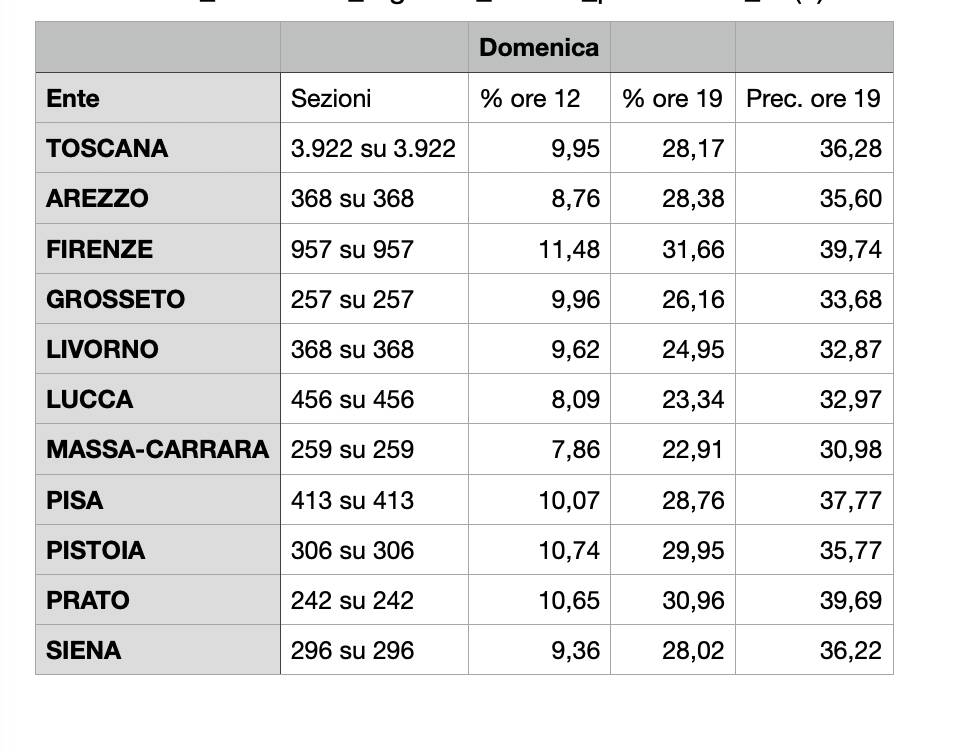Click the '% ore 19' column header
This screenshot has height=752, width=954.
pyautogui.click(x=672, y=98)
